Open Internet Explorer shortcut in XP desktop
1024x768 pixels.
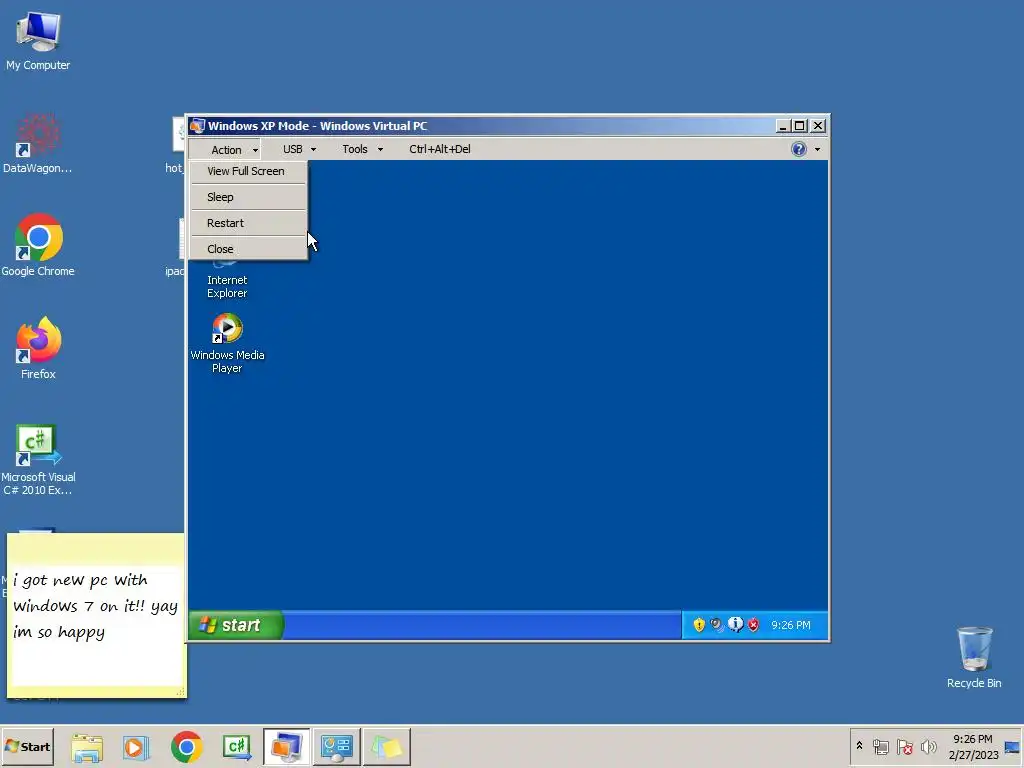227,281
